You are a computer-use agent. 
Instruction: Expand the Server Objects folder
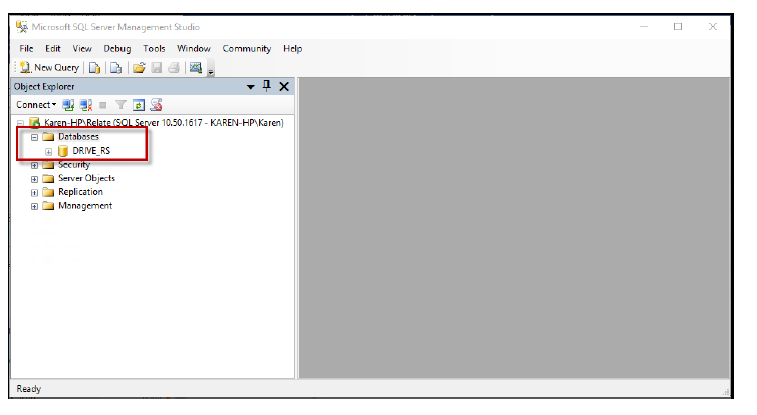[34, 179]
